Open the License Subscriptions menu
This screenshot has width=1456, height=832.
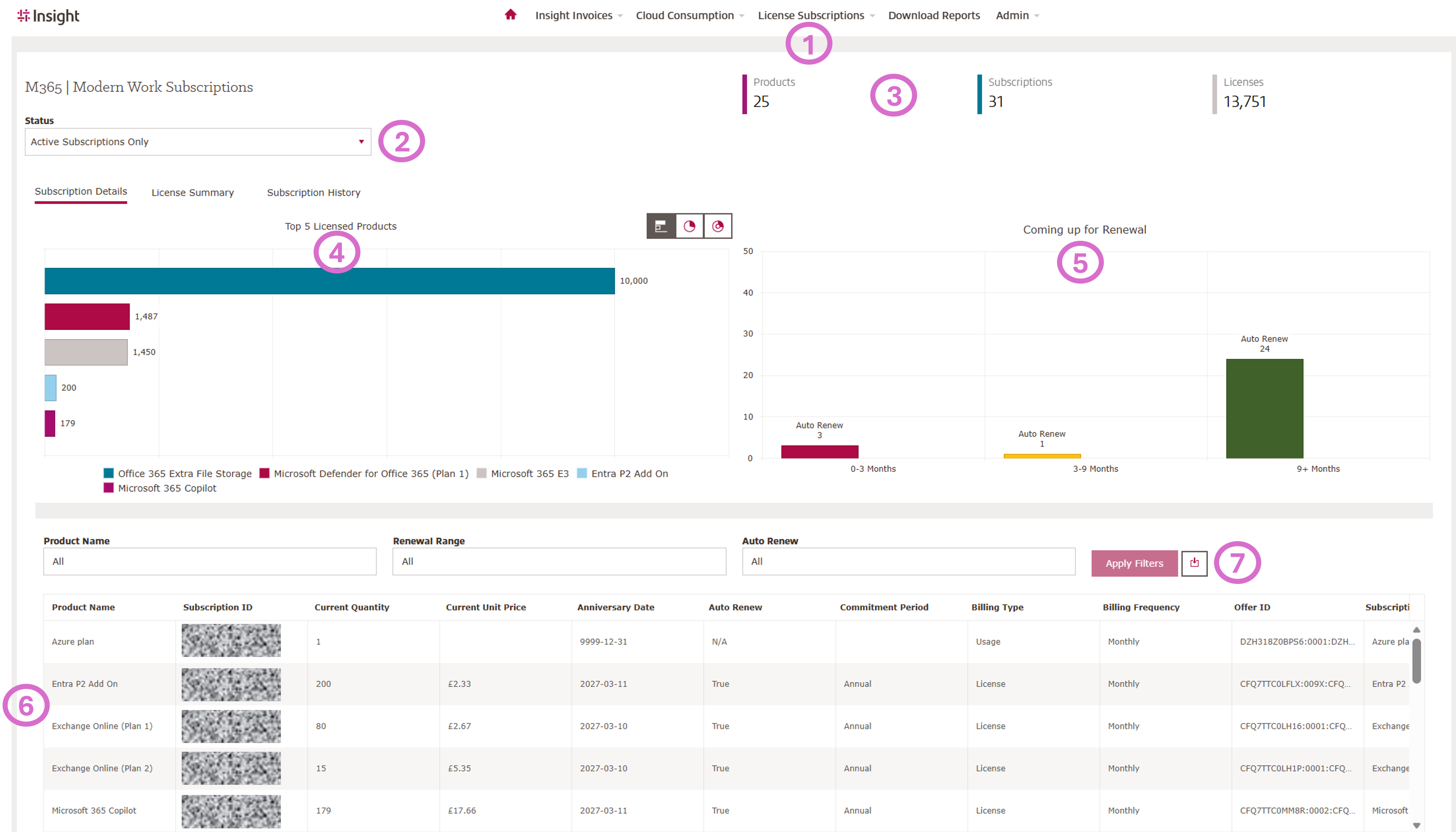[x=816, y=15]
